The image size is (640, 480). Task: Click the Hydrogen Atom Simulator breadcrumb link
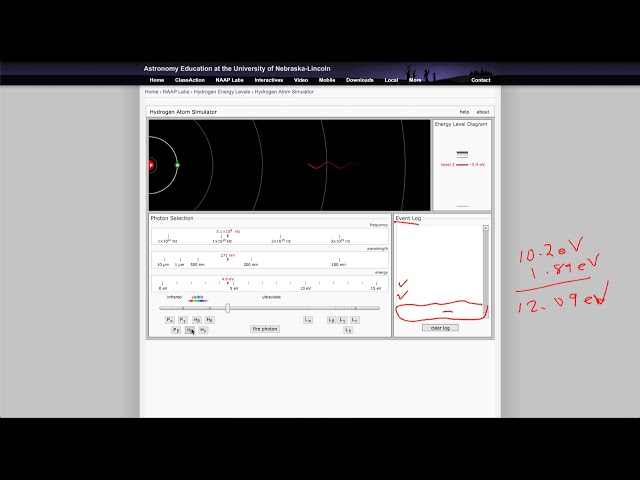point(284,92)
